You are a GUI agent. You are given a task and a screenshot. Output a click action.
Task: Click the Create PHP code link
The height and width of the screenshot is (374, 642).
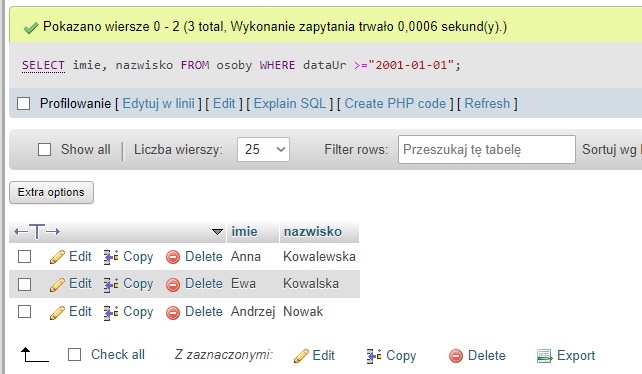pyautogui.click(x=395, y=104)
